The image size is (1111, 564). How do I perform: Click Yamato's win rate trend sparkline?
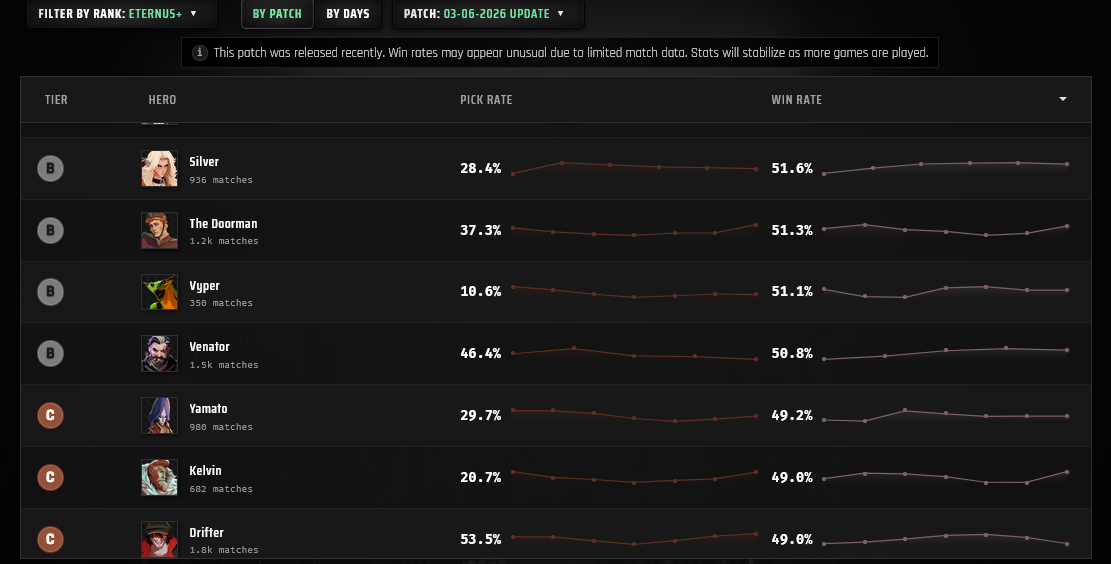[x=946, y=416]
